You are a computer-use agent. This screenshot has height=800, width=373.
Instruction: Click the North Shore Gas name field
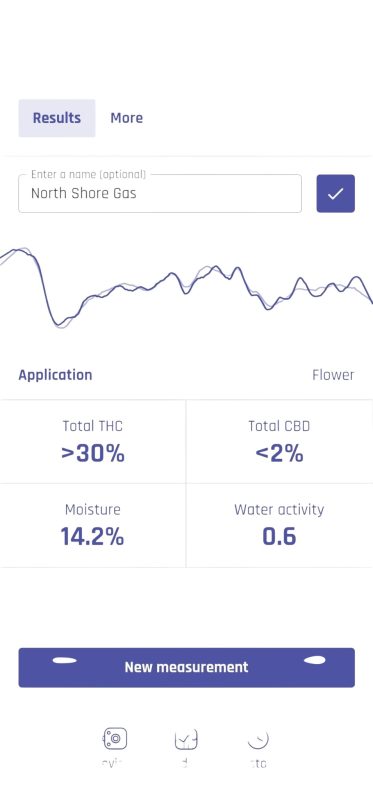160,193
